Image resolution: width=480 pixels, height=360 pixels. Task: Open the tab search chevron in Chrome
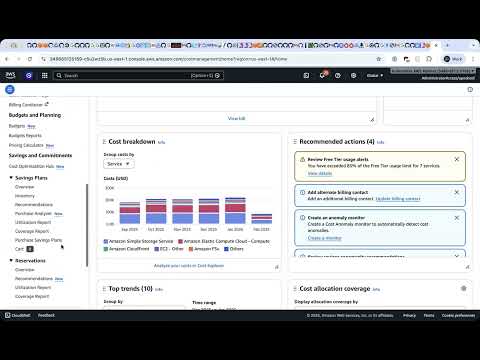pyautogui.click(x=473, y=45)
